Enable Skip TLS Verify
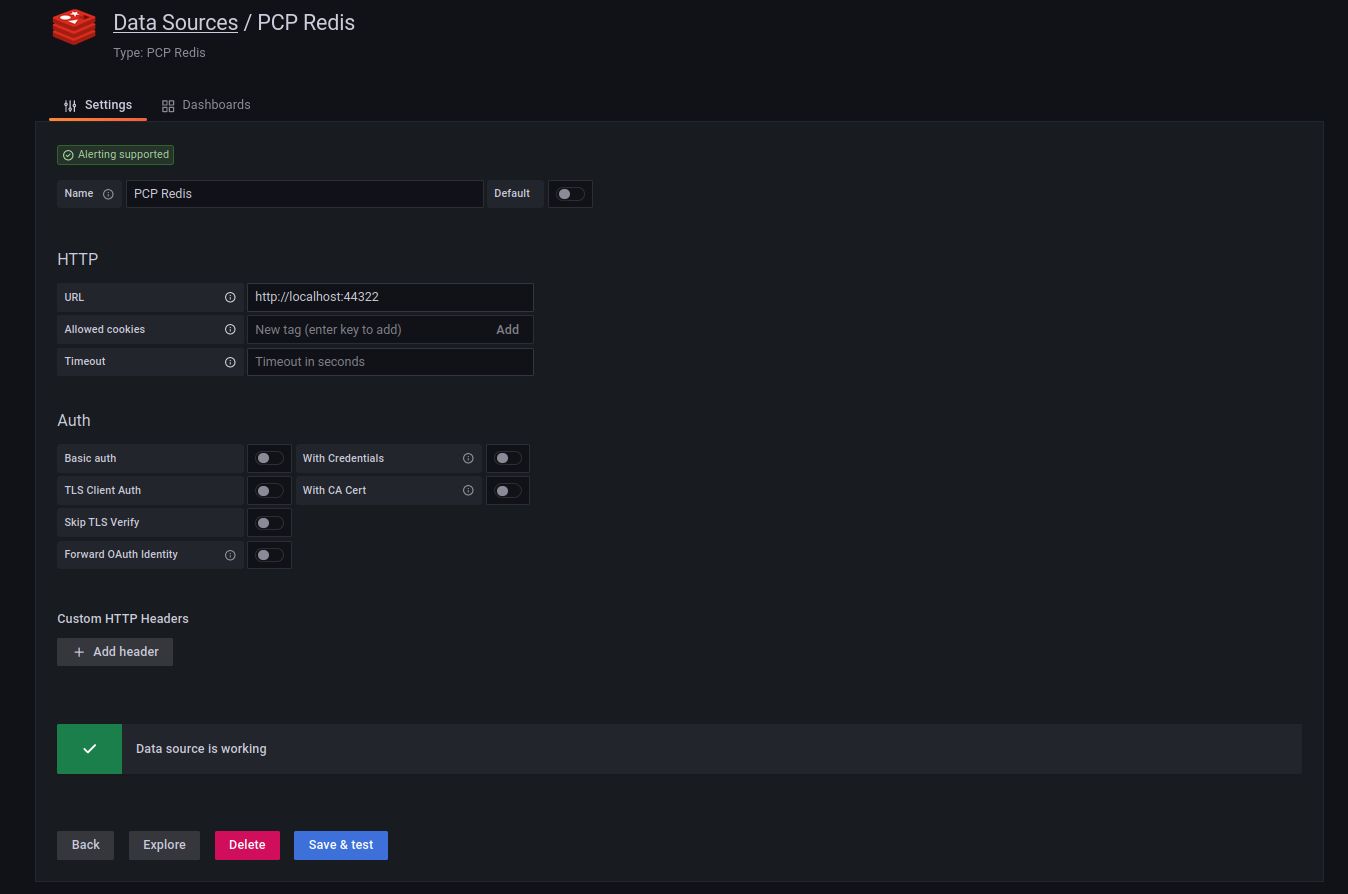This screenshot has height=894, width=1348. pyautogui.click(x=270, y=523)
